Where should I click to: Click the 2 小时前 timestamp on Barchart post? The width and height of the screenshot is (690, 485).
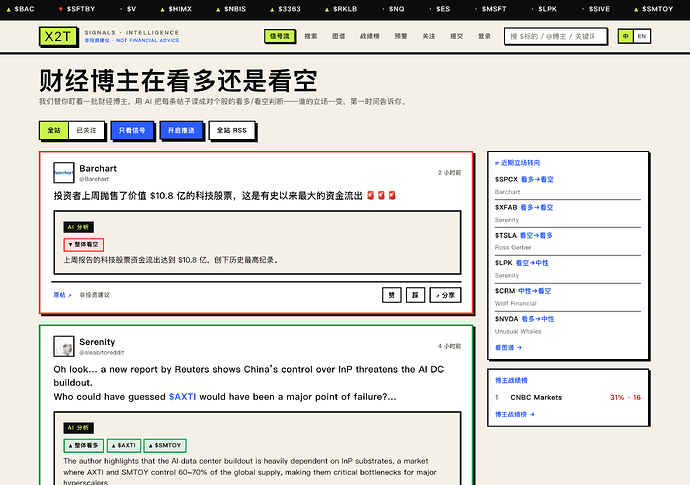tap(449, 173)
